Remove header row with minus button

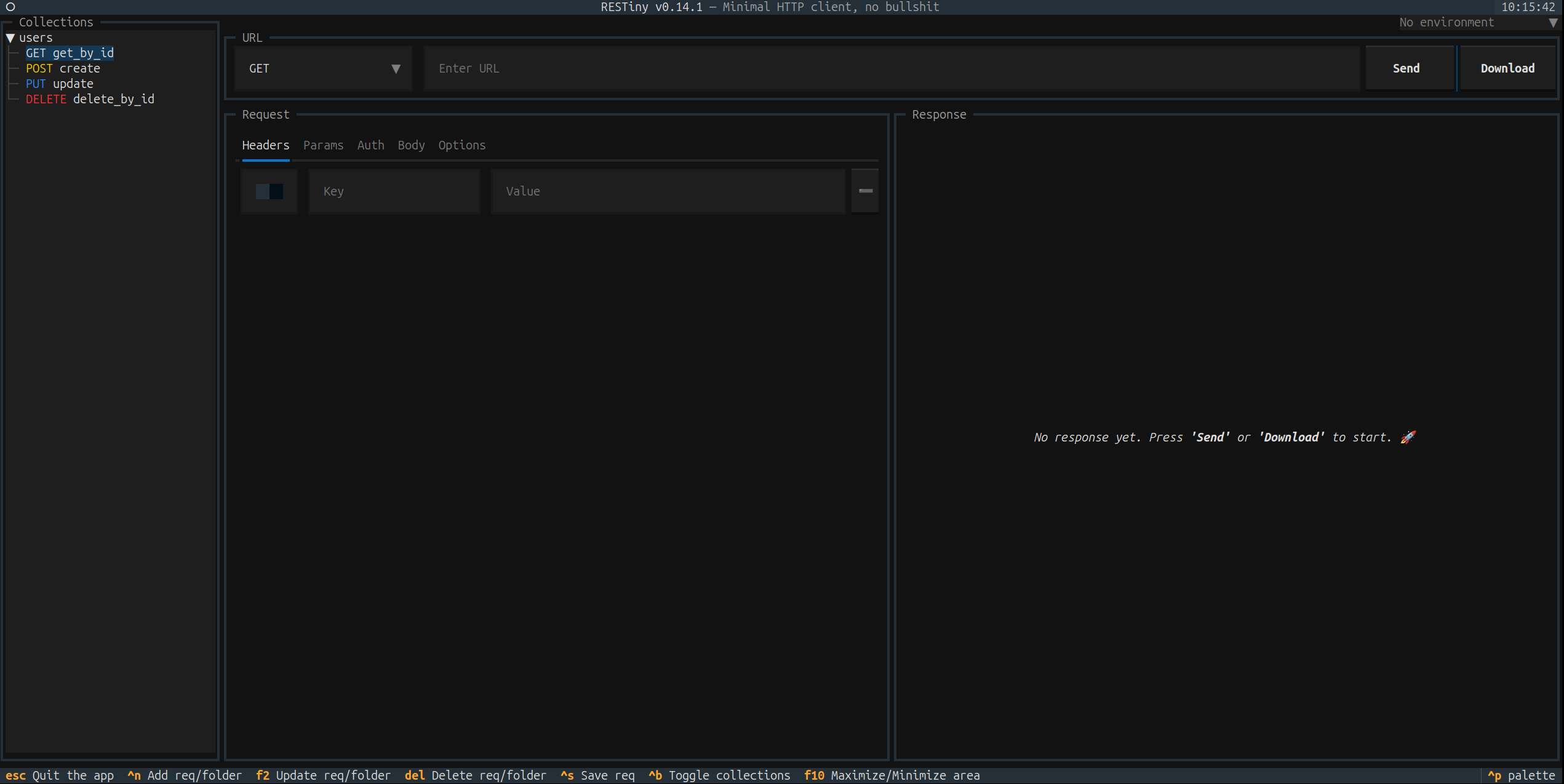coord(865,191)
